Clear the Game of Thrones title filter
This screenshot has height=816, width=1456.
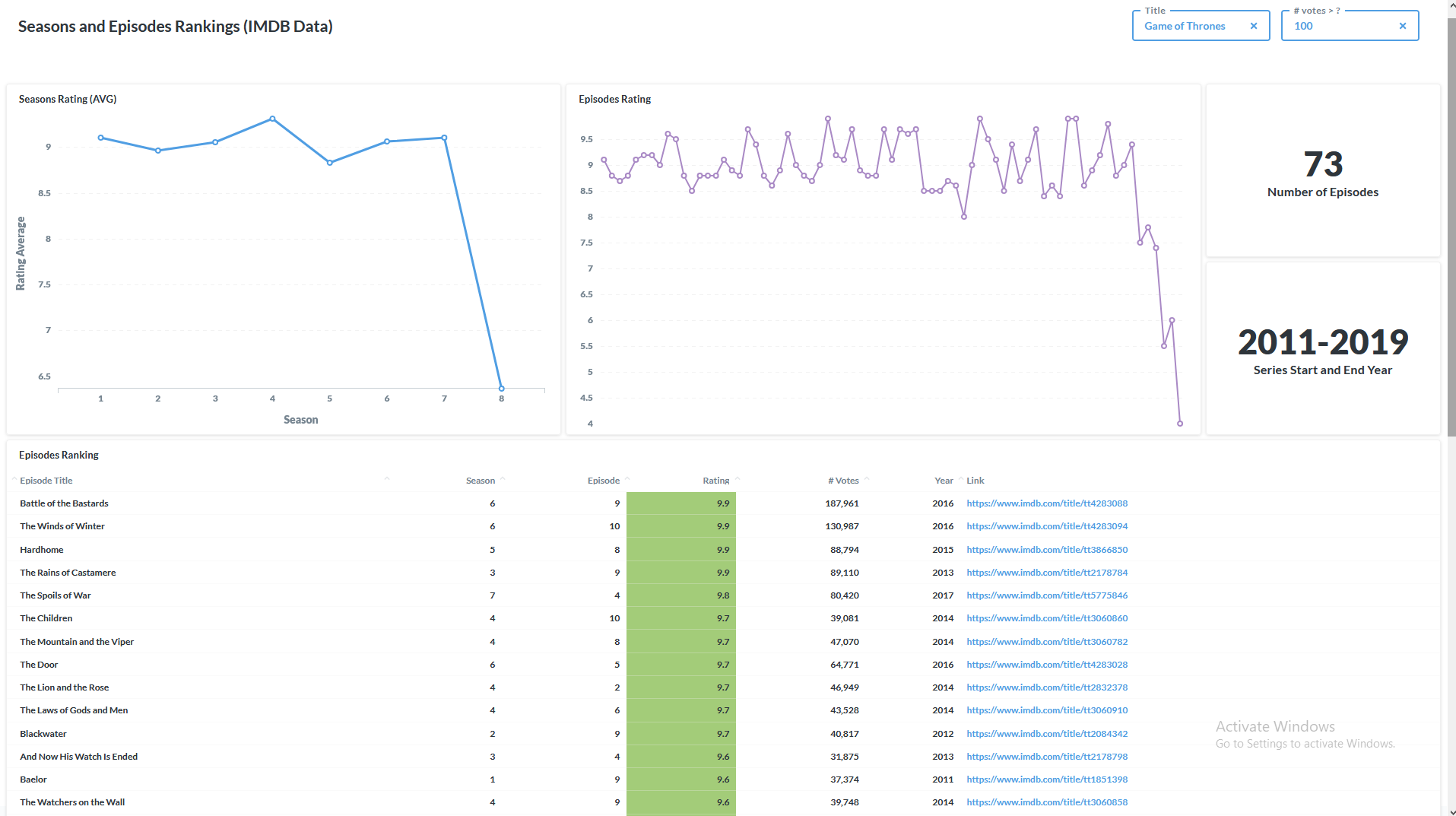coord(1254,26)
